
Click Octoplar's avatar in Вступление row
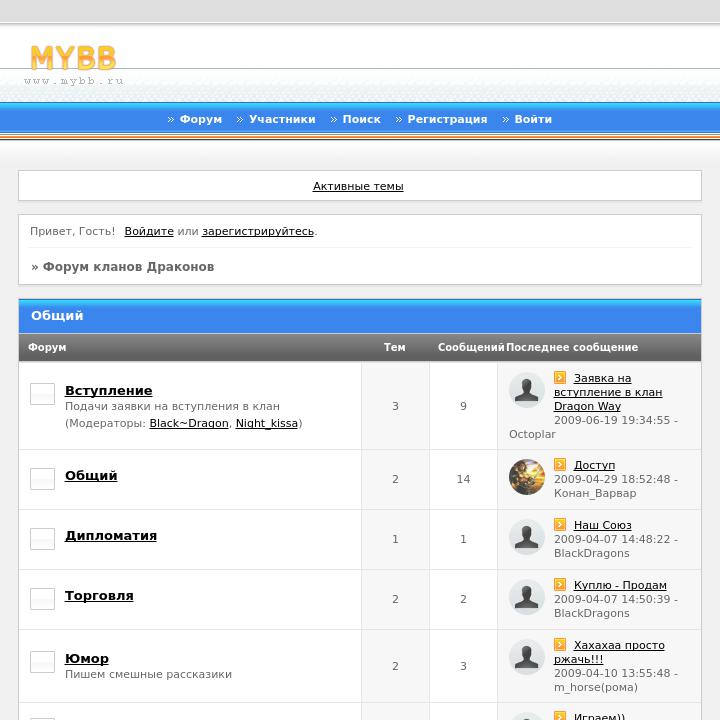pos(527,390)
